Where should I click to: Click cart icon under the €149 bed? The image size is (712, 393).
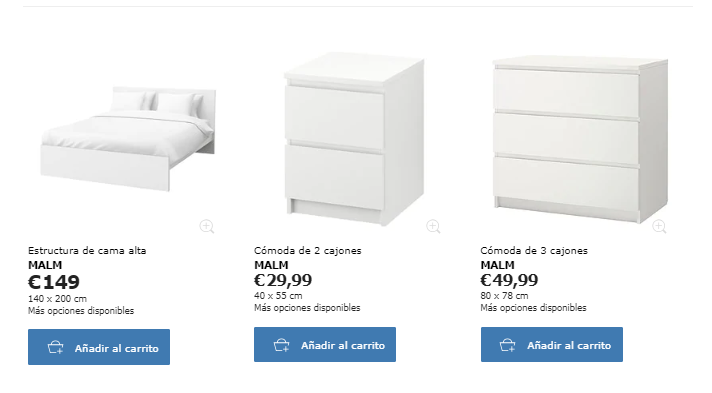point(55,348)
